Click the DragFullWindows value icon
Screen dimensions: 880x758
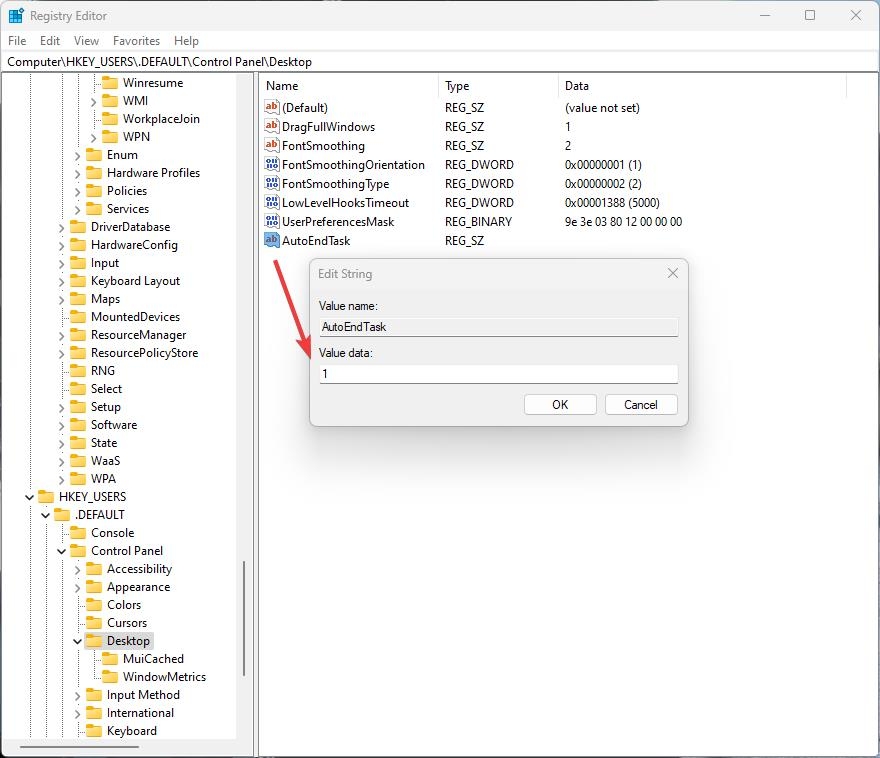(x=272, y=126)
